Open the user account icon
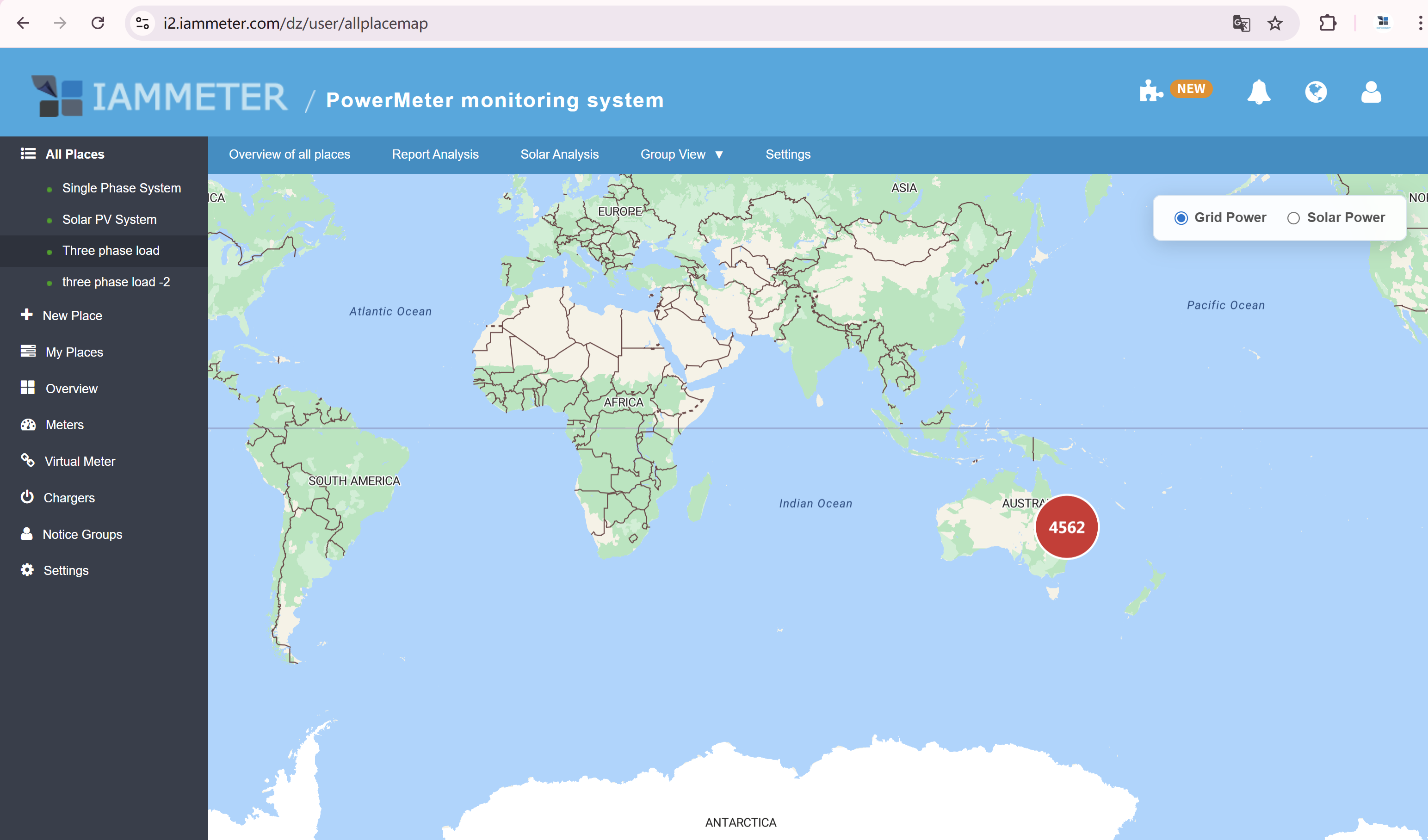This screenshot has width=1428, height=840. [1371, 91]
